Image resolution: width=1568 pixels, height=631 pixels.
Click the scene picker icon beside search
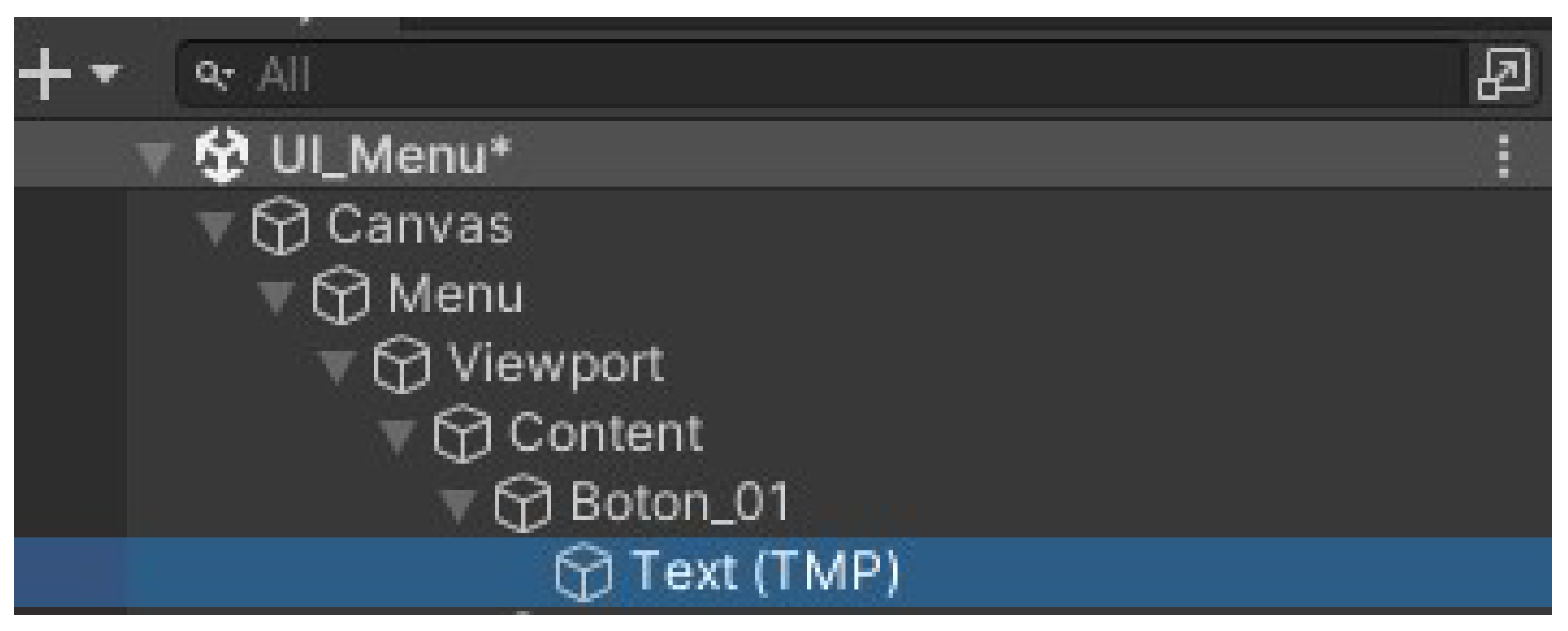click(x=1503, y=74)
